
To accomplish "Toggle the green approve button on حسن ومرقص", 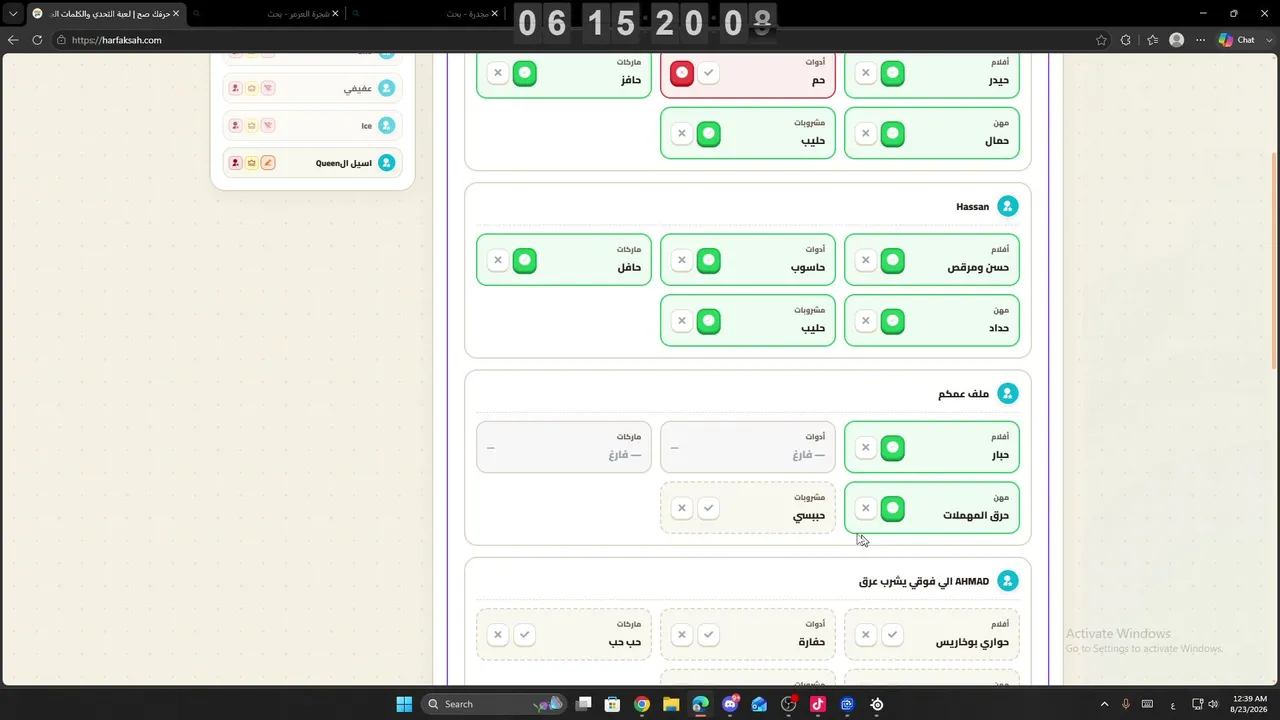I will pyautogui.click(x=893, y=260).
